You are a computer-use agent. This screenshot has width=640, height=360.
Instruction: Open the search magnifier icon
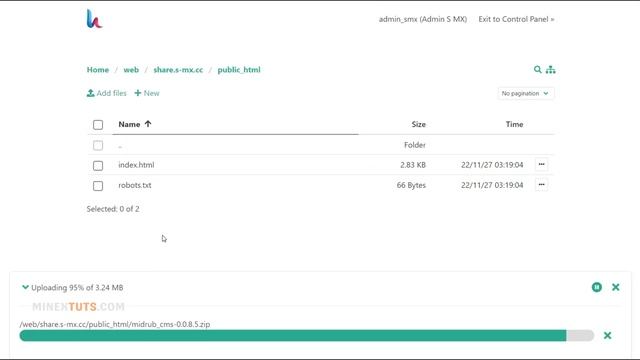[x=538, y=69]
